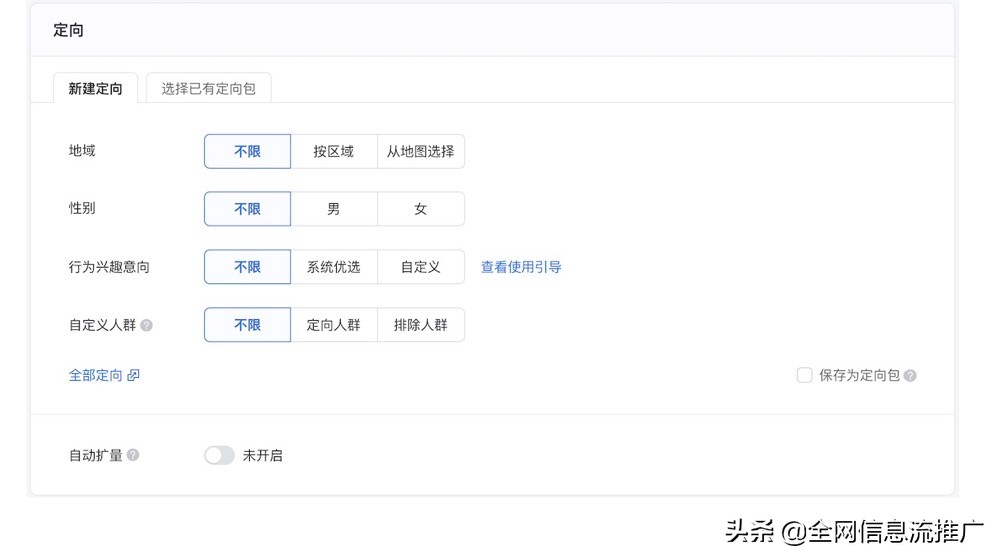This screenshot has height=560, width=1000.
Task: Select 从地图选择 option
Action: pyautogui.click(x=421, y=151)
